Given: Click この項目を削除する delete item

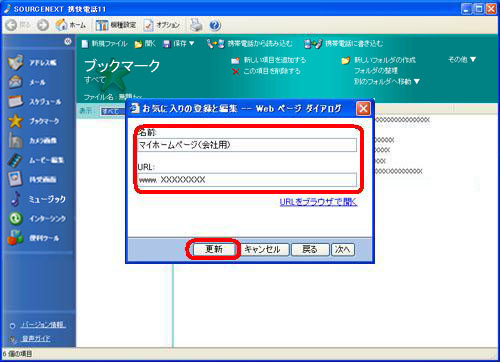Looking at the screenshot, I should 266,71.
